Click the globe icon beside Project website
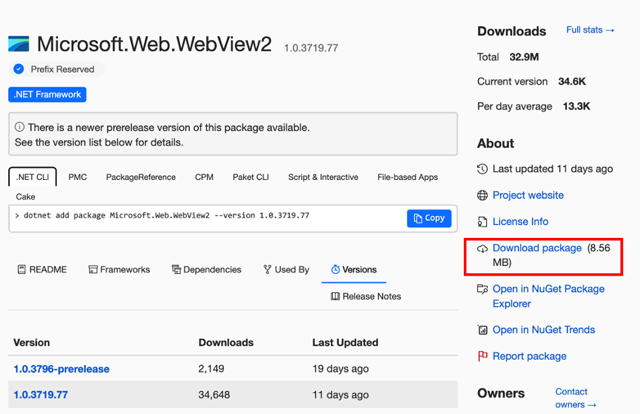 (483, 196)
